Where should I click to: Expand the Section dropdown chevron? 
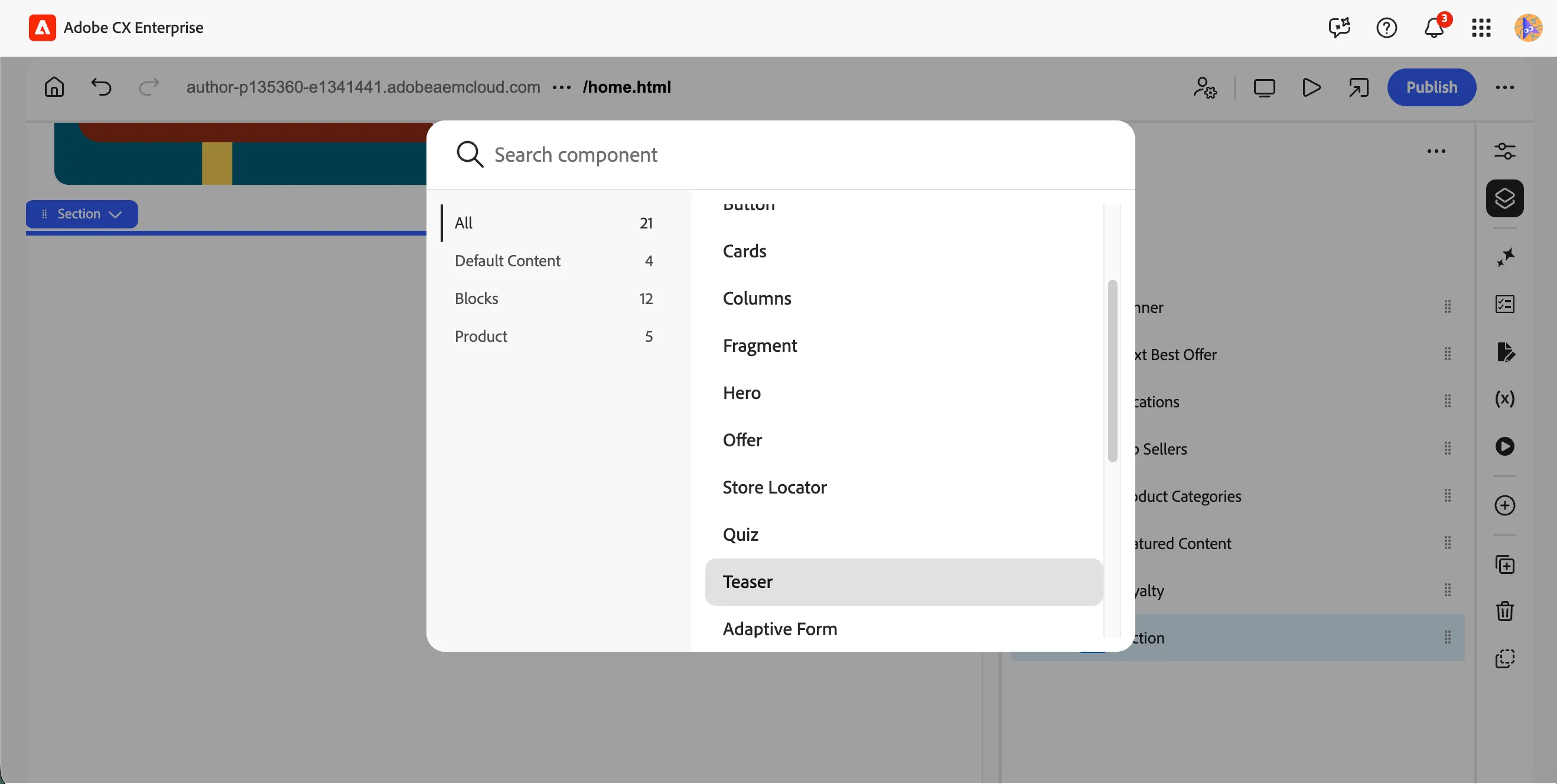pyautogui.click(x=115, y=214)
